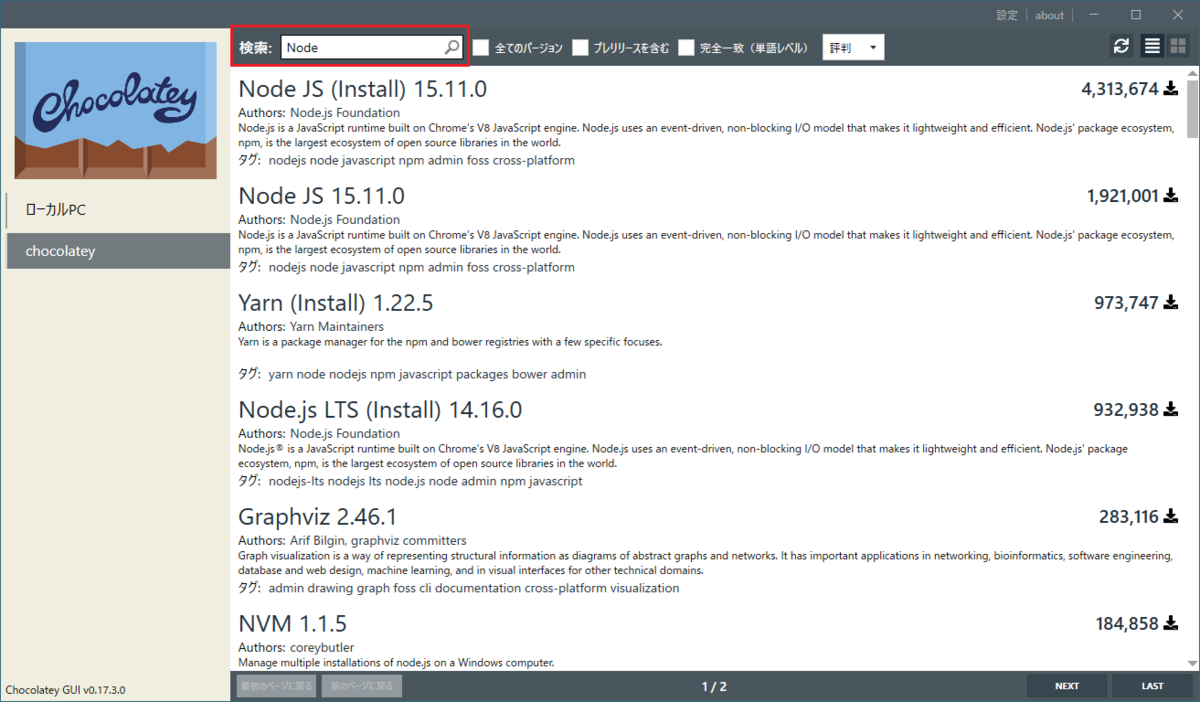Viewport: 1200px width, 702px height.
Task: Click 最初のページに戻る button
Action: pos(277,686)
